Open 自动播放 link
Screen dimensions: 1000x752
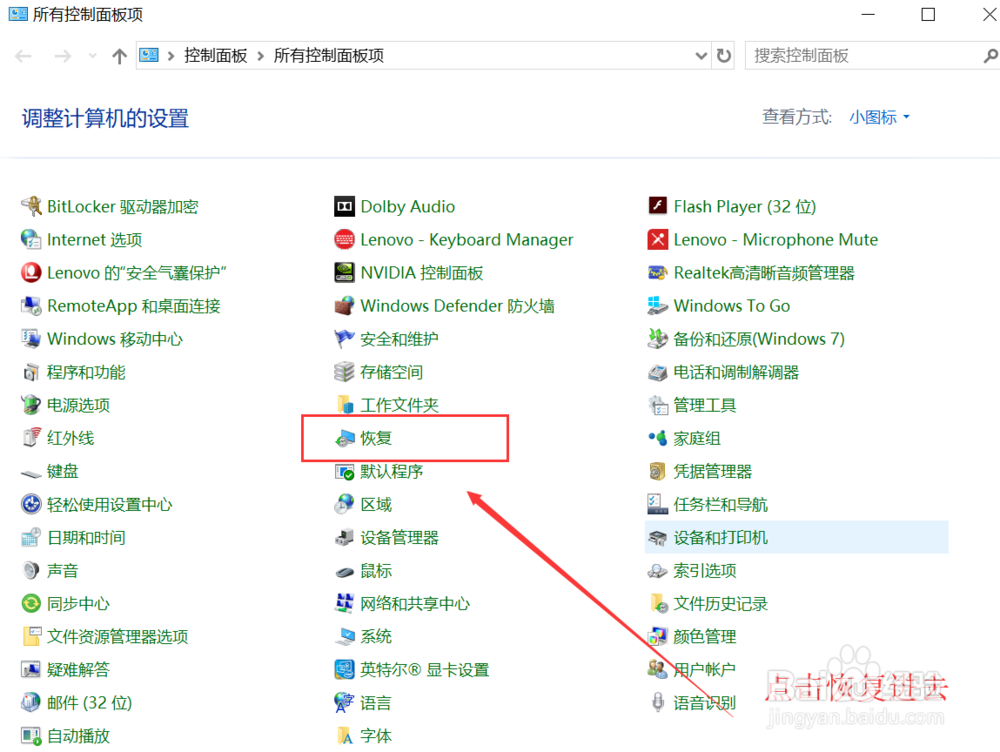78,736
